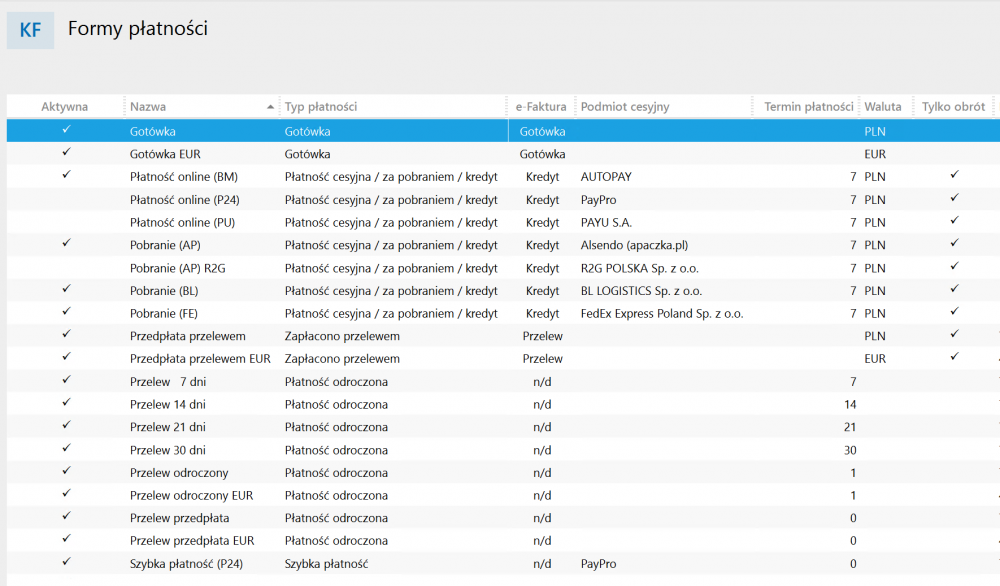Select the Przelew przedpłata name cell

pyautogui.click(x=180, y=518)
